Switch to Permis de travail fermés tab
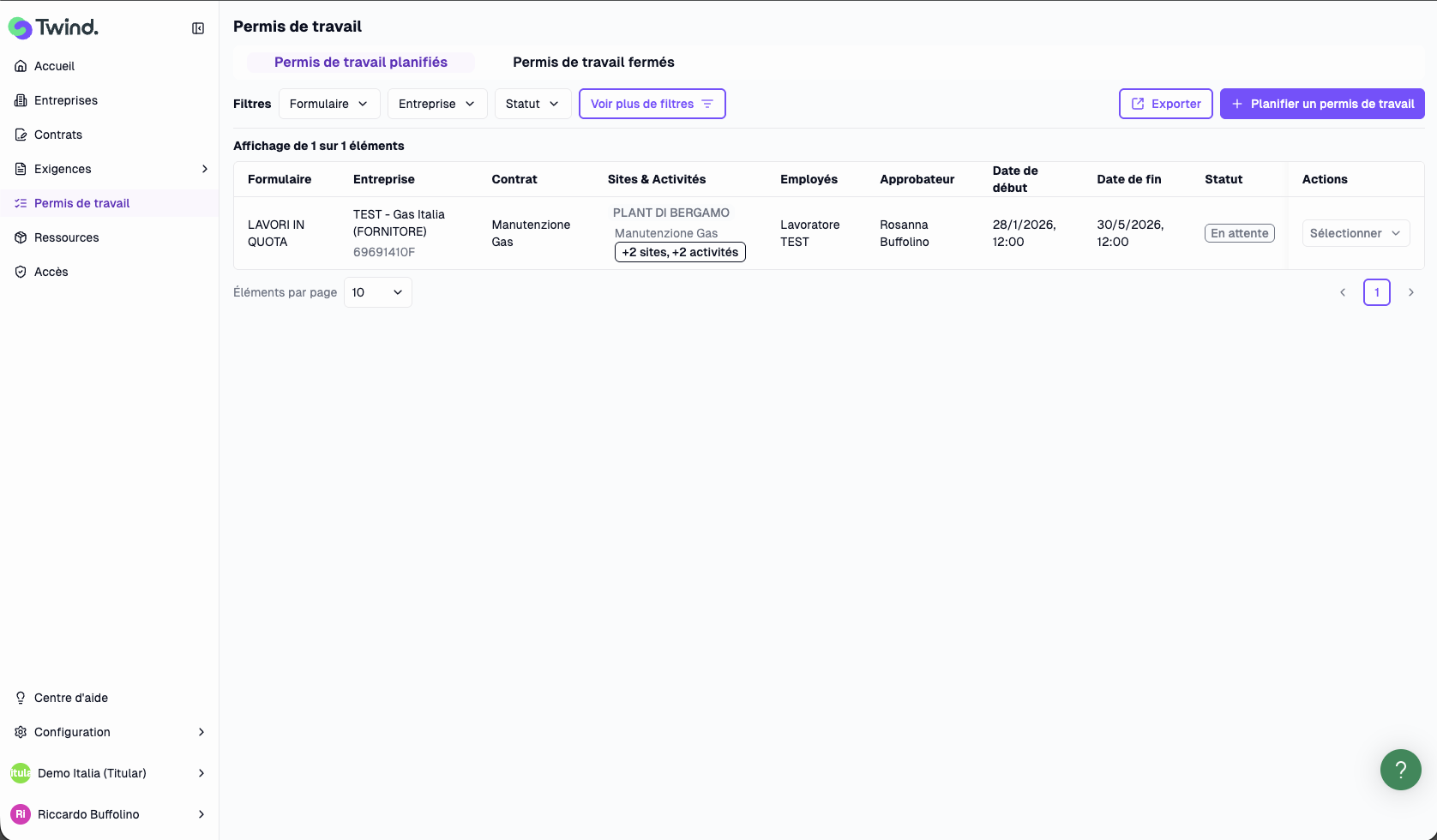 pos(593,62)
